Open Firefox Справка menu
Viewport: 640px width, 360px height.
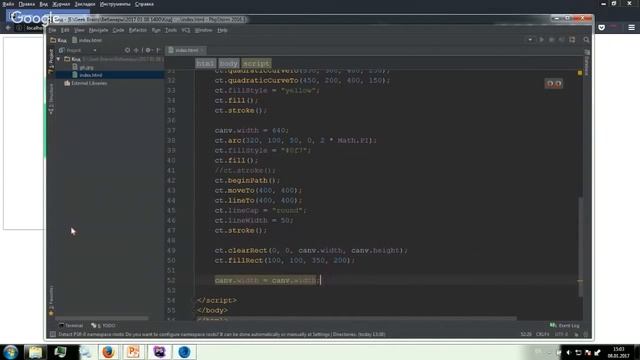(x=144, y=4)
